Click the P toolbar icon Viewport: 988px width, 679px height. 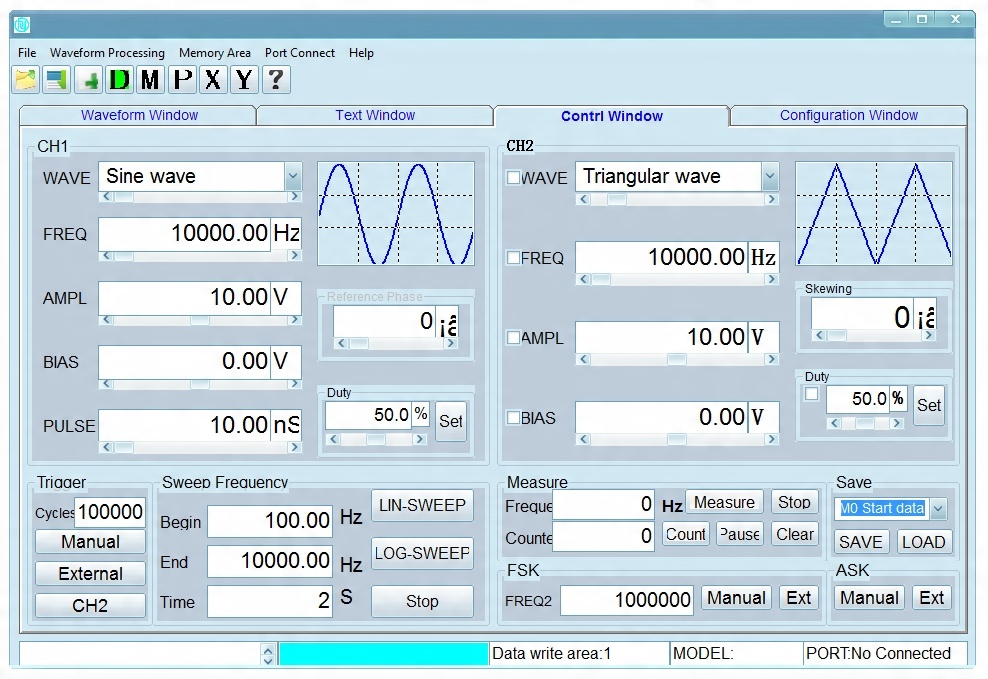point(182,80)
